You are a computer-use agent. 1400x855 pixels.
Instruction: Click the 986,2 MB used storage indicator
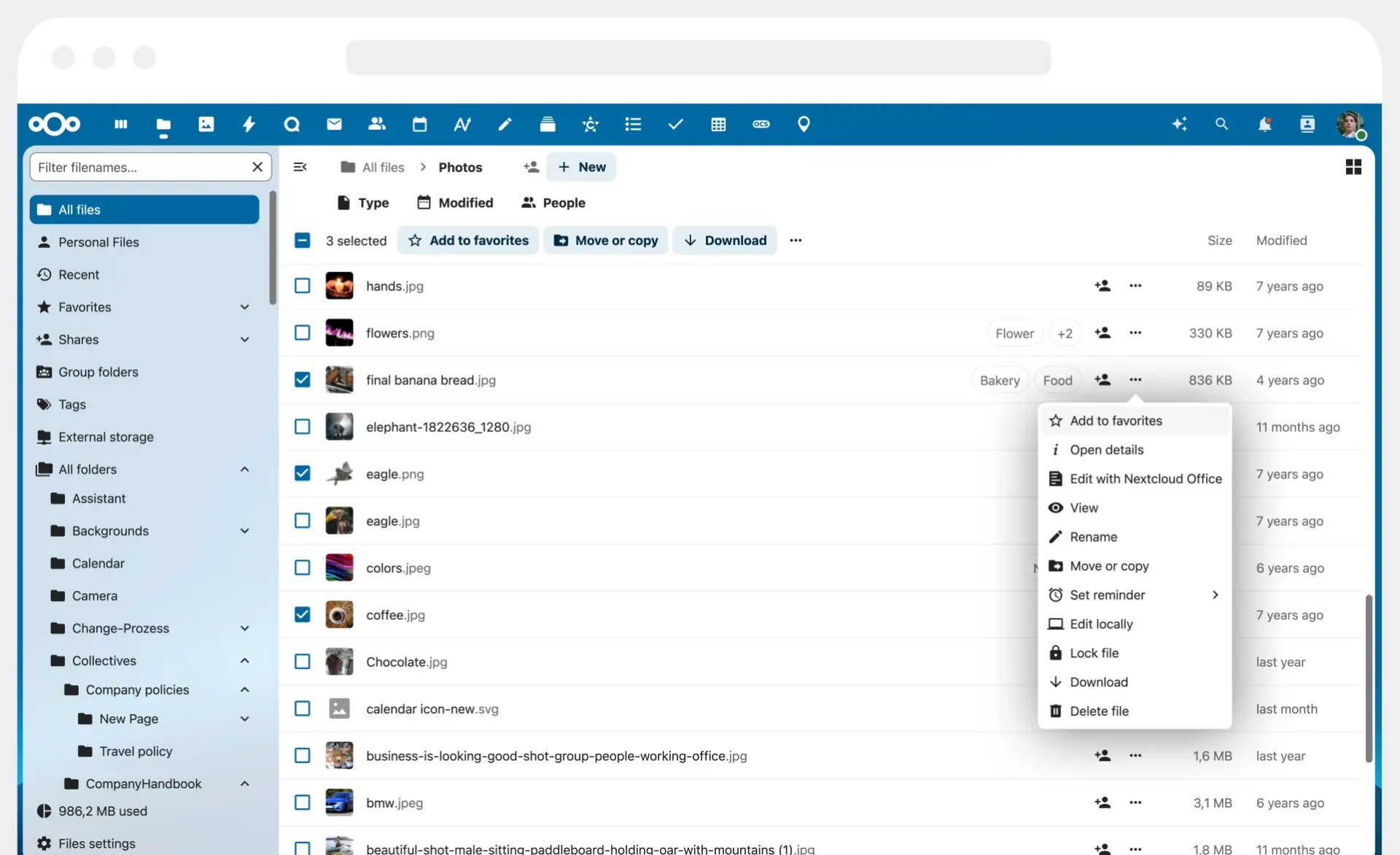pos(103,810)
